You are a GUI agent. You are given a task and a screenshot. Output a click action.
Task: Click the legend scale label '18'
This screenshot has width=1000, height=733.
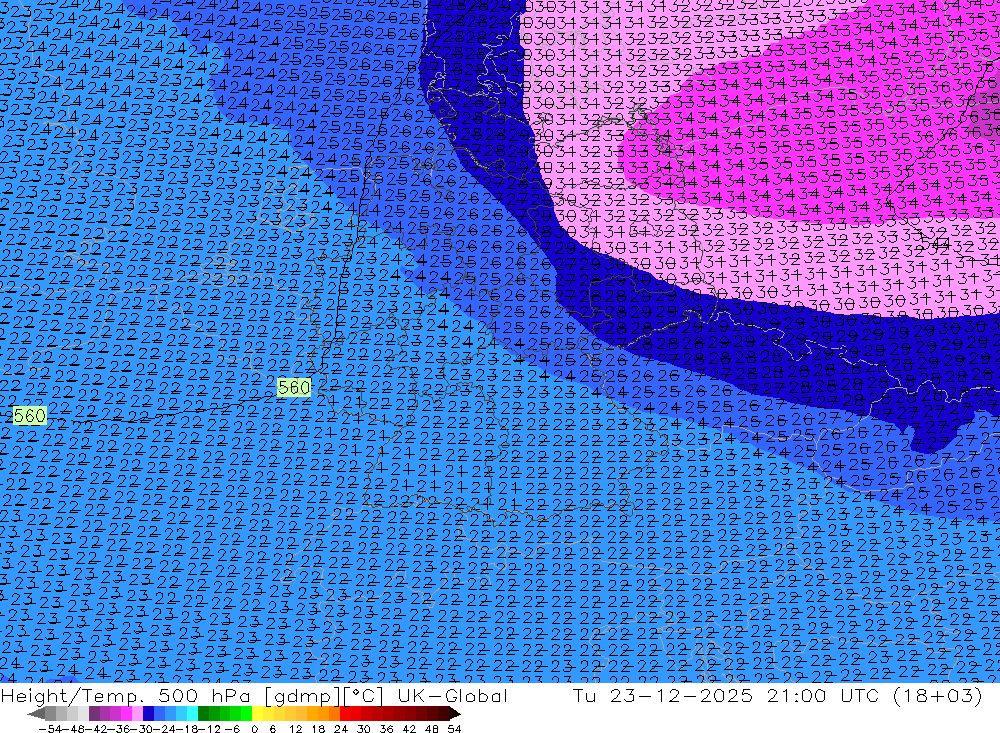[318, 729]
